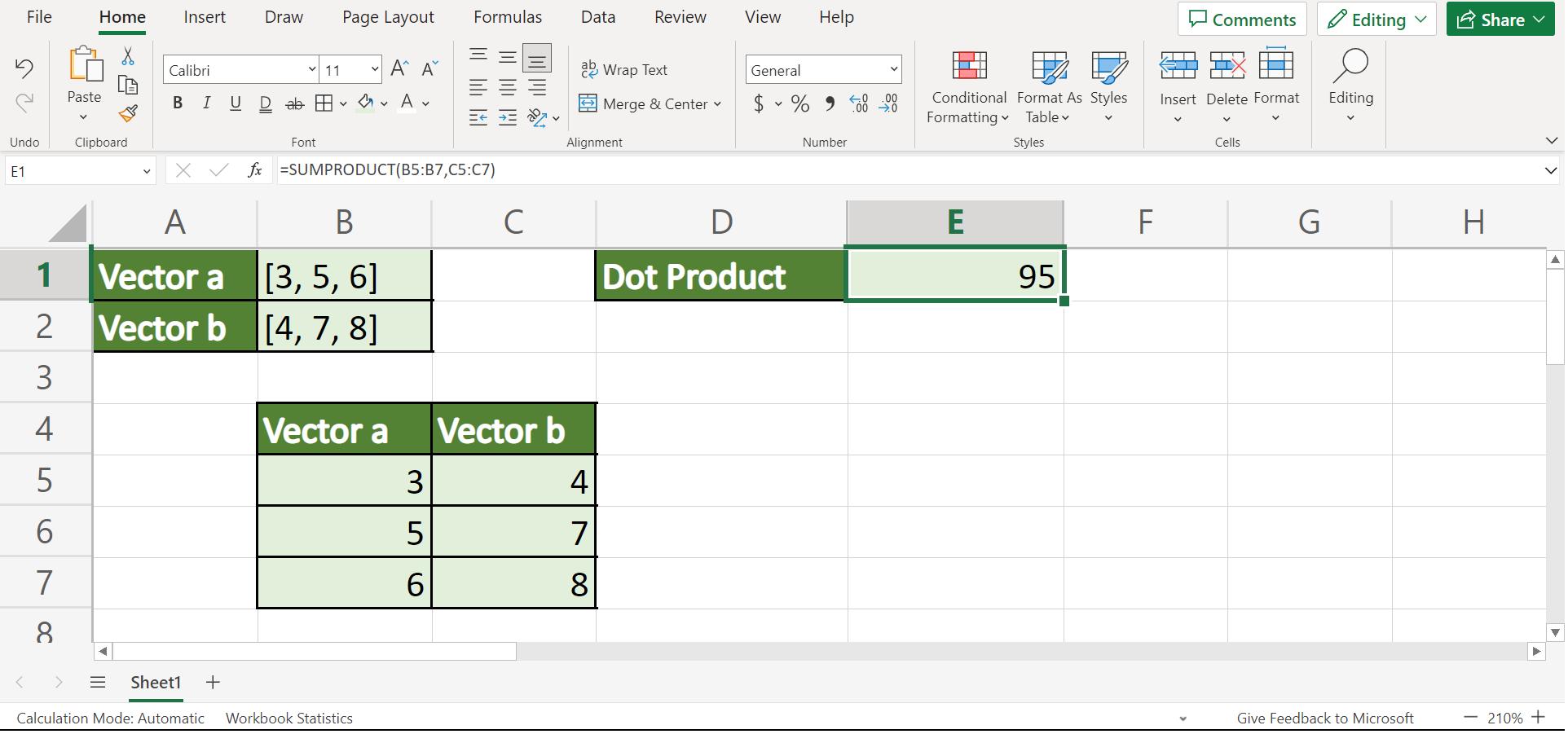Click the Insert Function fx icon
Viewport: 1568px width, 734px height.
click(x=255, y=170)
